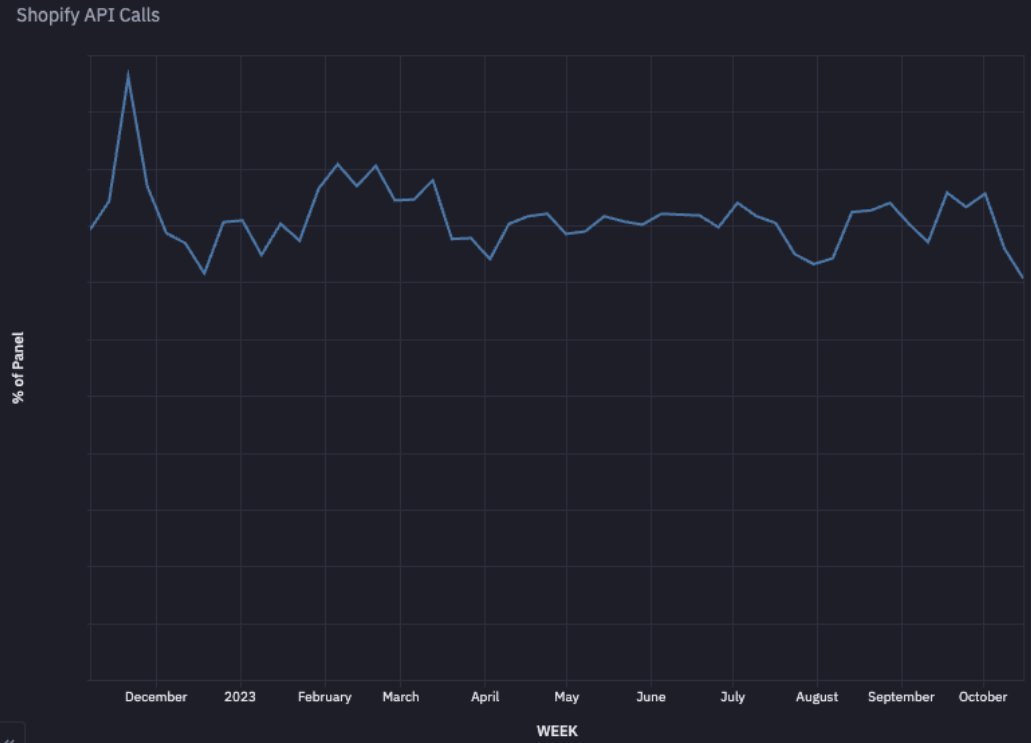Select the February tick label

coord(324,697)
